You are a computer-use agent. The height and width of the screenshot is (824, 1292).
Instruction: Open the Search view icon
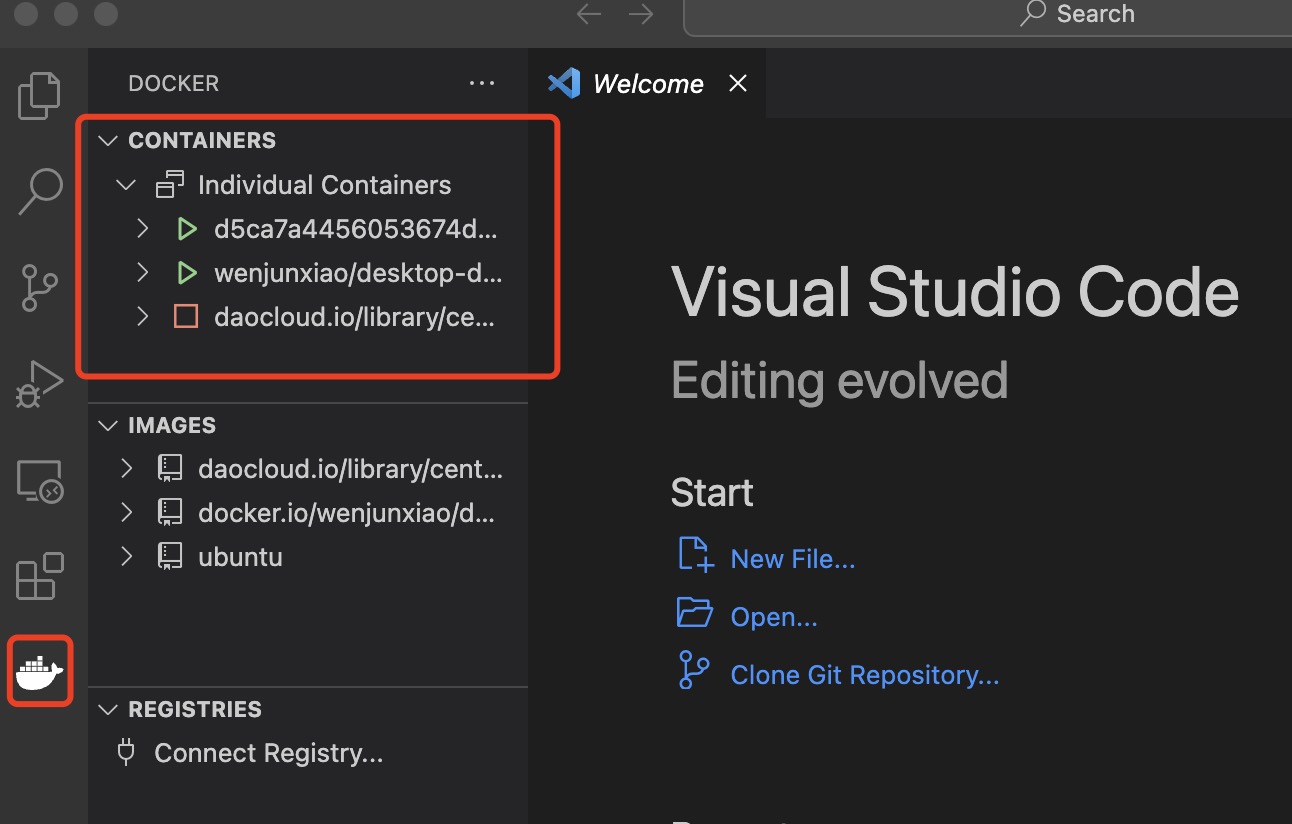coord(40,191)
